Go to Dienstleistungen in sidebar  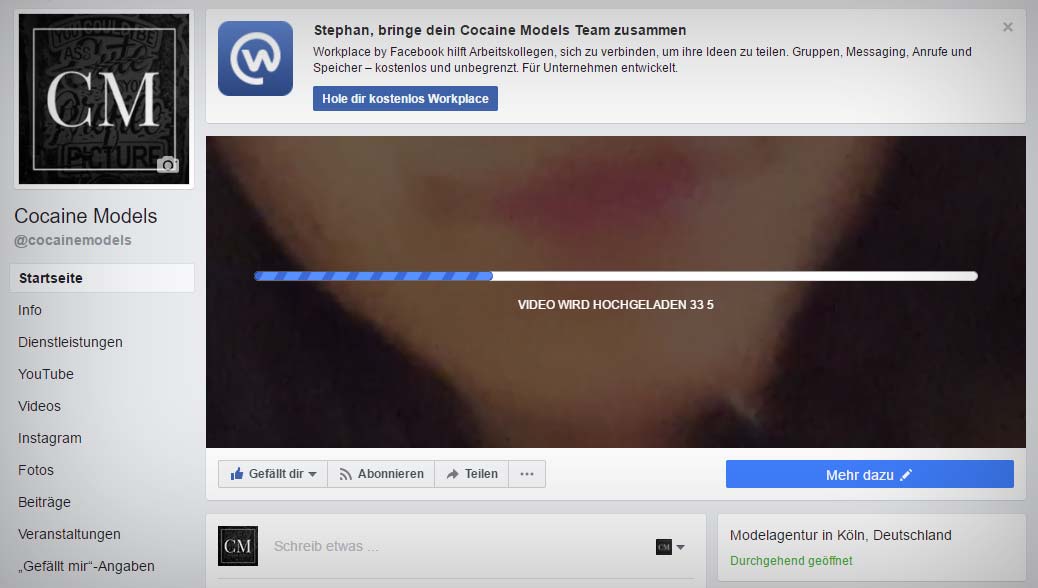[70, 342]
